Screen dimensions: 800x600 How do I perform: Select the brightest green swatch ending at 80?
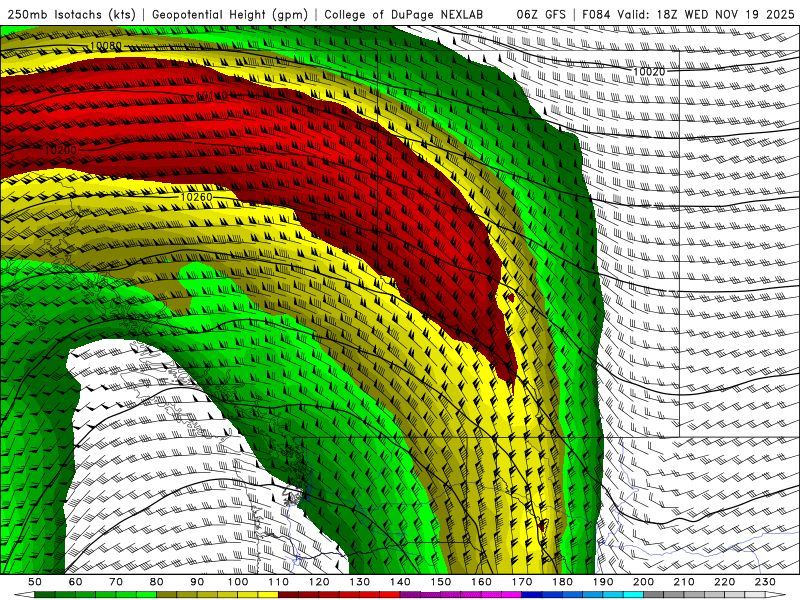click(146, 595)
